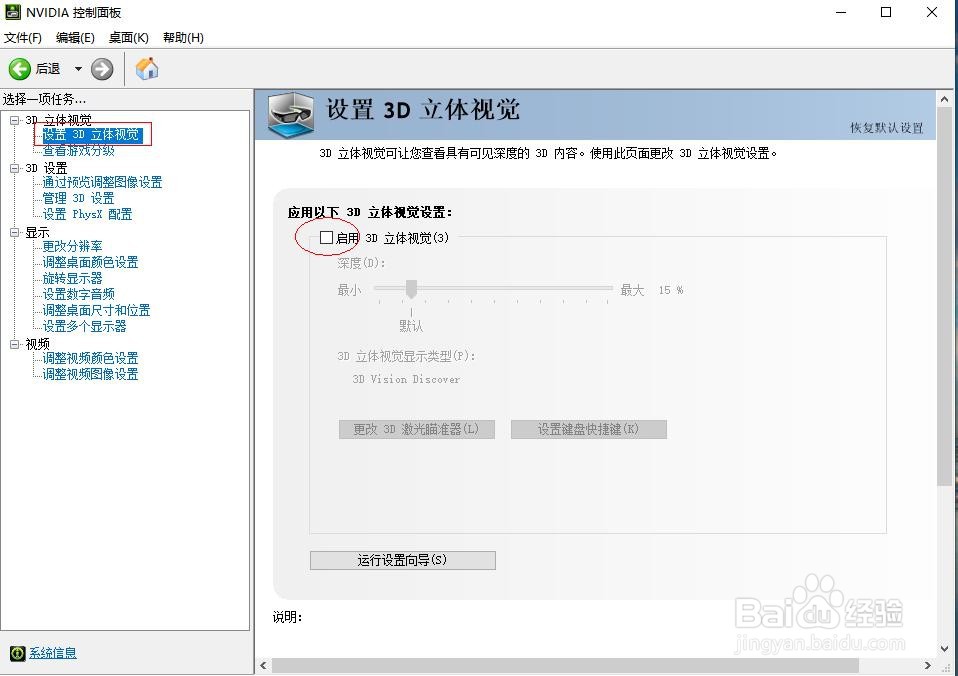
Task: Select 调整视频图像设置 item
Action: click(x=90, y=374)
